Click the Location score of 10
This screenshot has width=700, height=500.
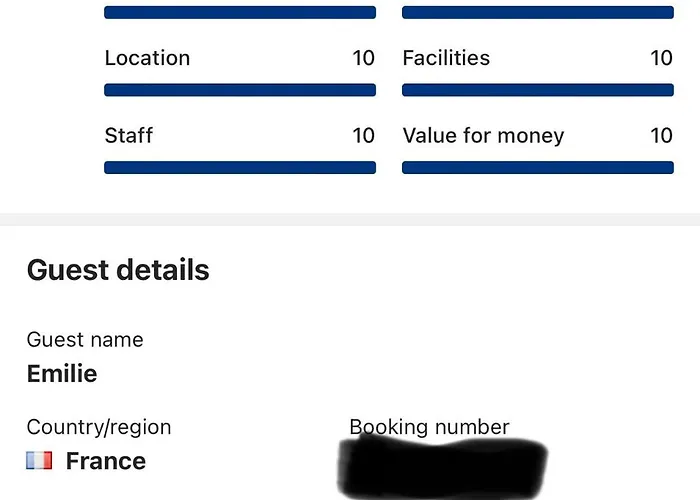point(363,58)
